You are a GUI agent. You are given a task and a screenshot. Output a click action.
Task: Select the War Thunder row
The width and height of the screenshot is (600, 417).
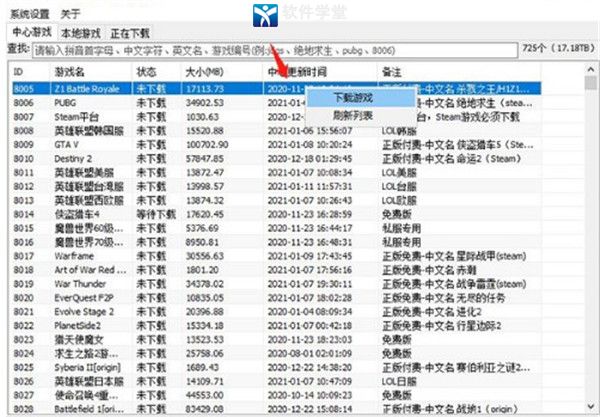pyautogui.click(x=276, y=284)
